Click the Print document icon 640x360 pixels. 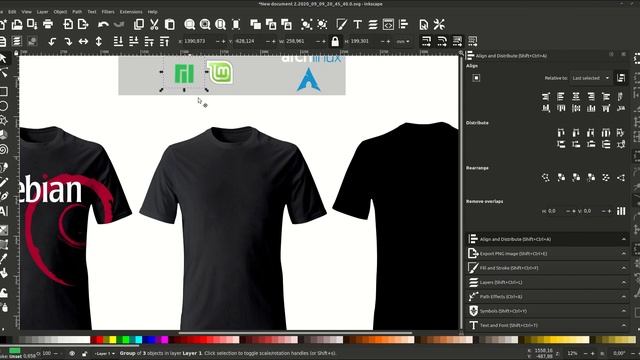click(x=48, y=24)
